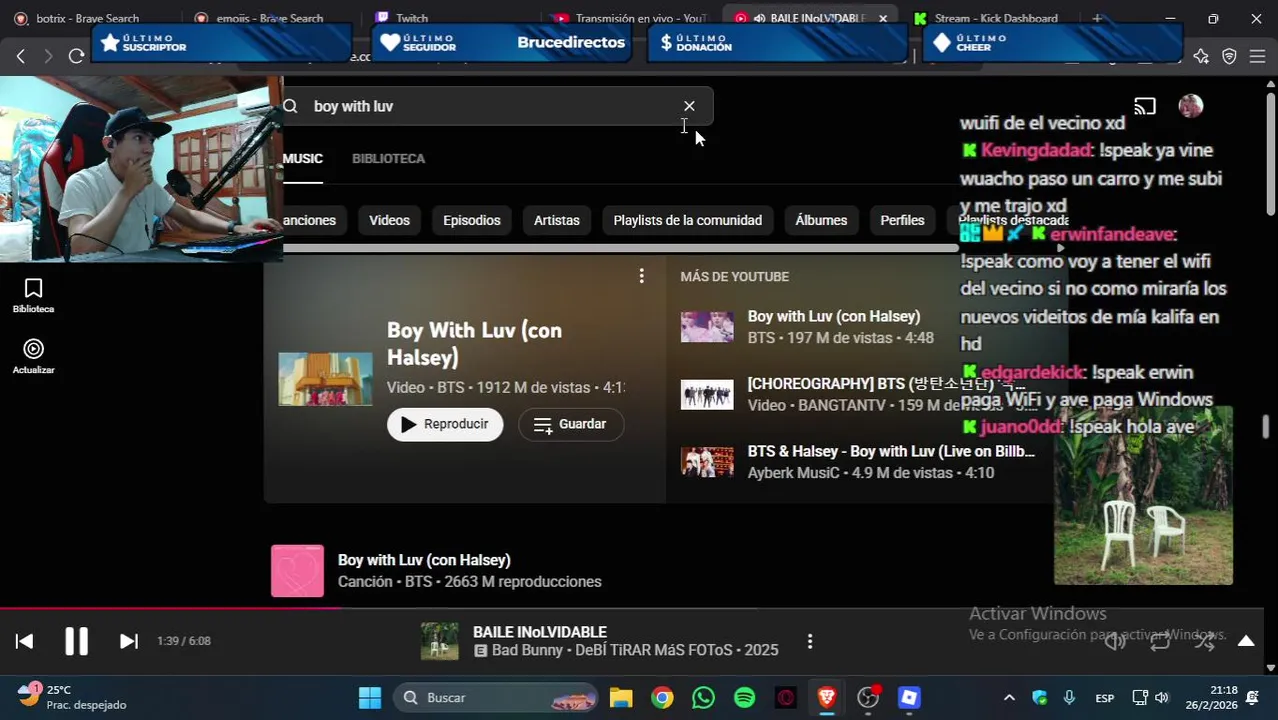Click the Cast to device icon
Screen dimensions: 1278x720
(1145, 106)
